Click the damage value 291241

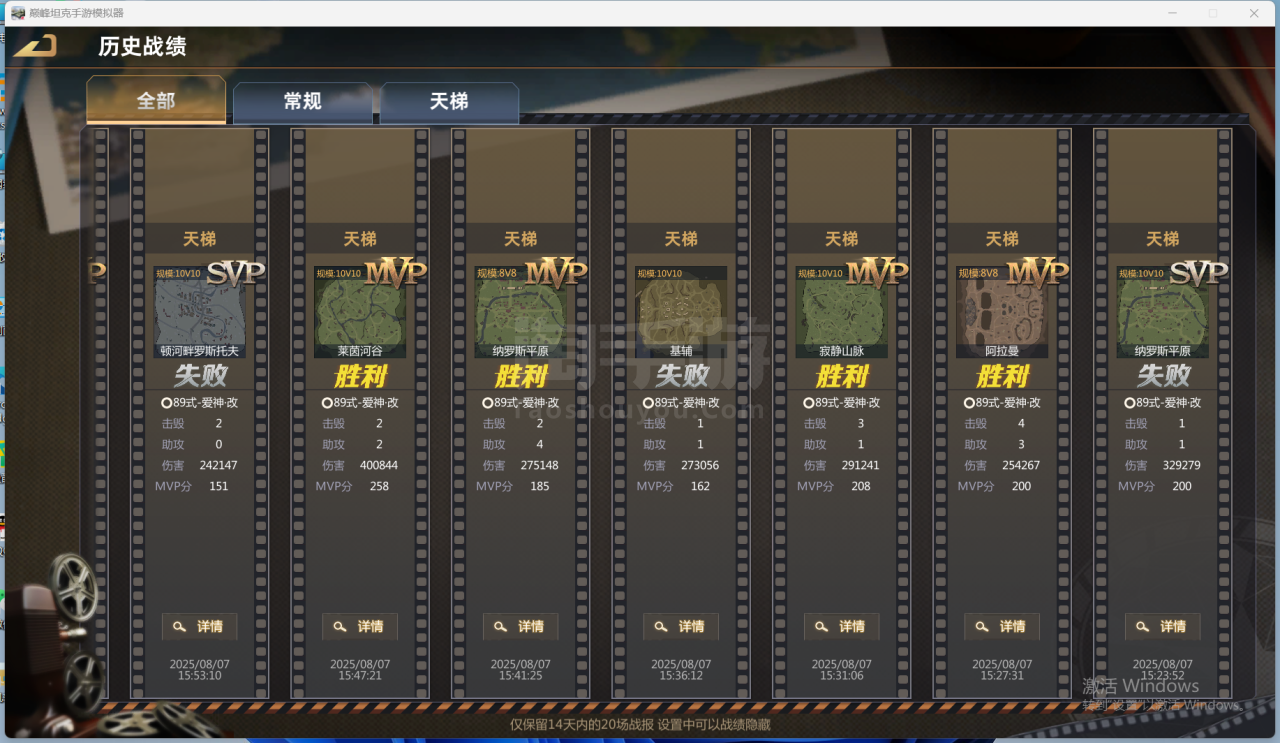point(860,465)
